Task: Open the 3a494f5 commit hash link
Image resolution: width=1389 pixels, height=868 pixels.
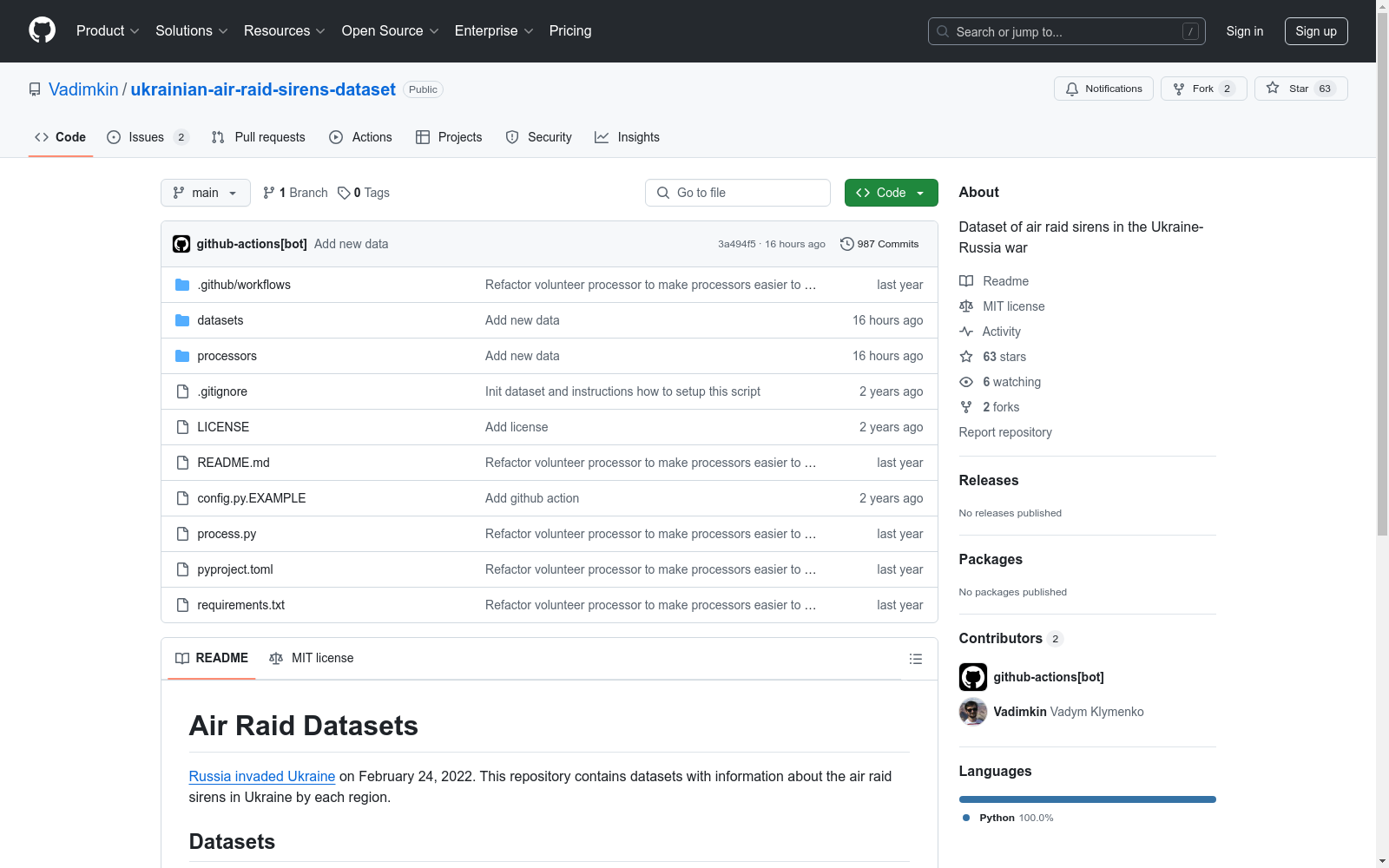Action: 737,244
